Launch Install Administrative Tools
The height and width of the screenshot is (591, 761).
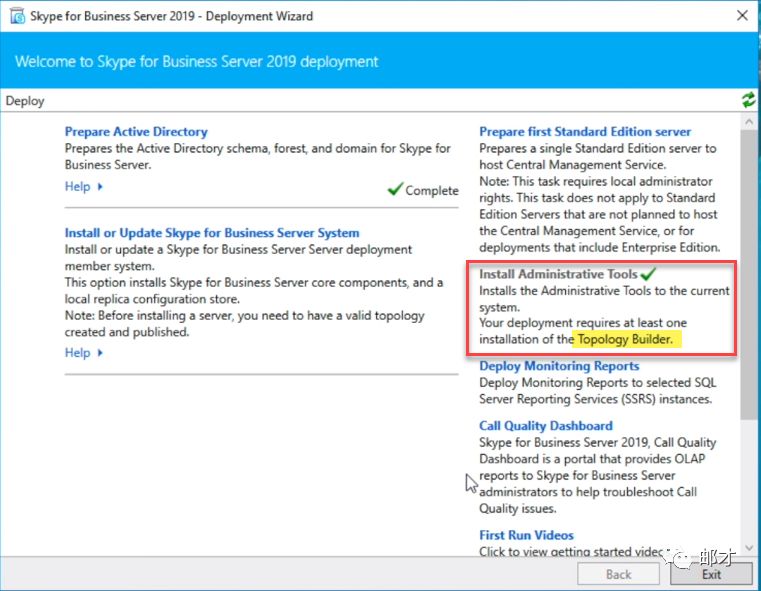tap(557, 274)
